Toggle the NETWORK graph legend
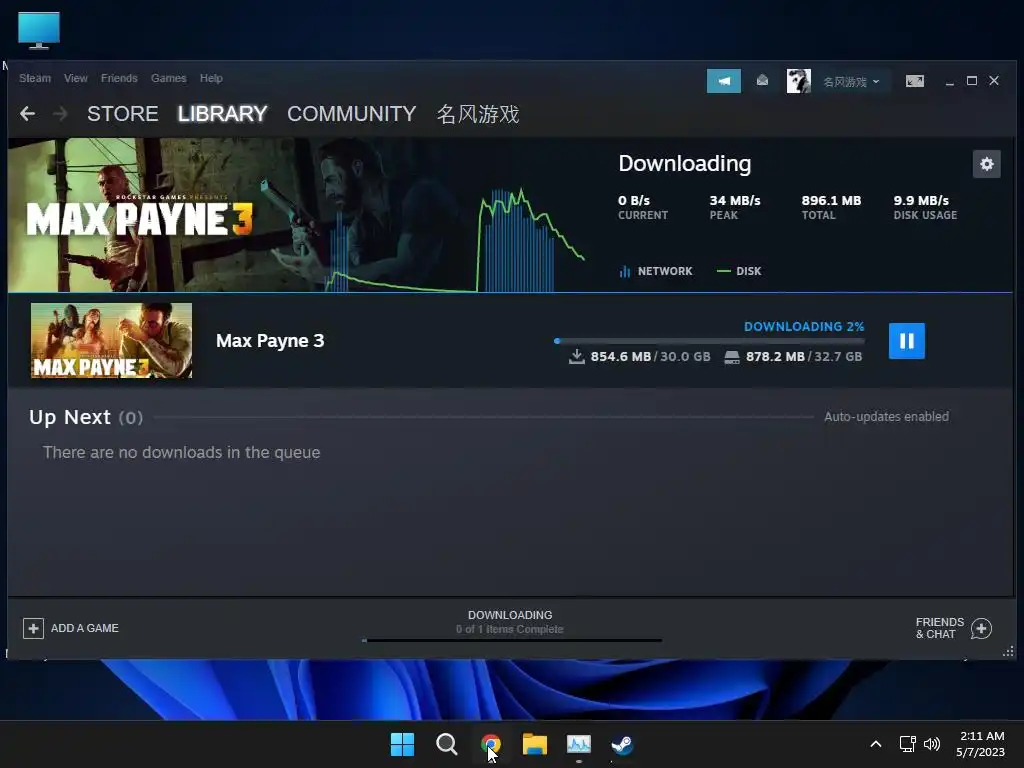This screenshot has width=1024, height=768. pyautogui.click(x=656, y=271)
